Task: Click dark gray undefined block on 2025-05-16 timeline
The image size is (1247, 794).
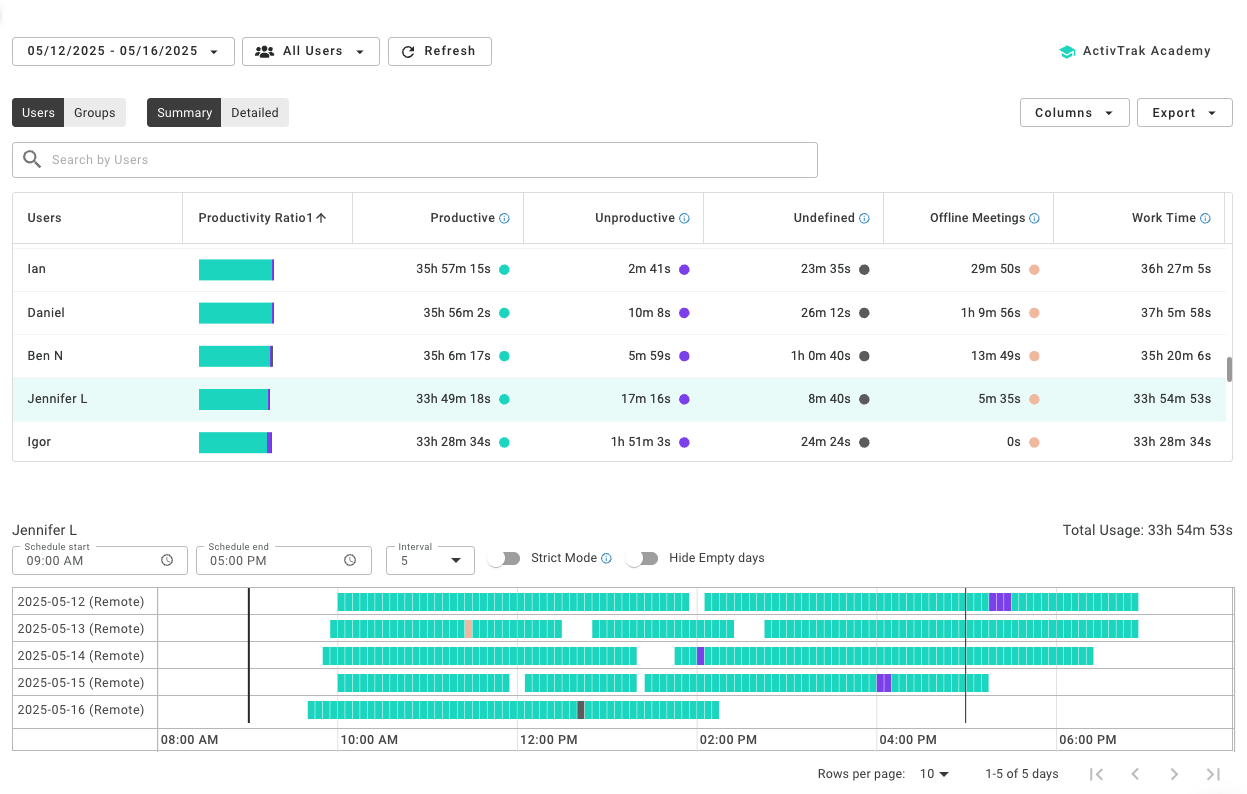Action: 581,710
